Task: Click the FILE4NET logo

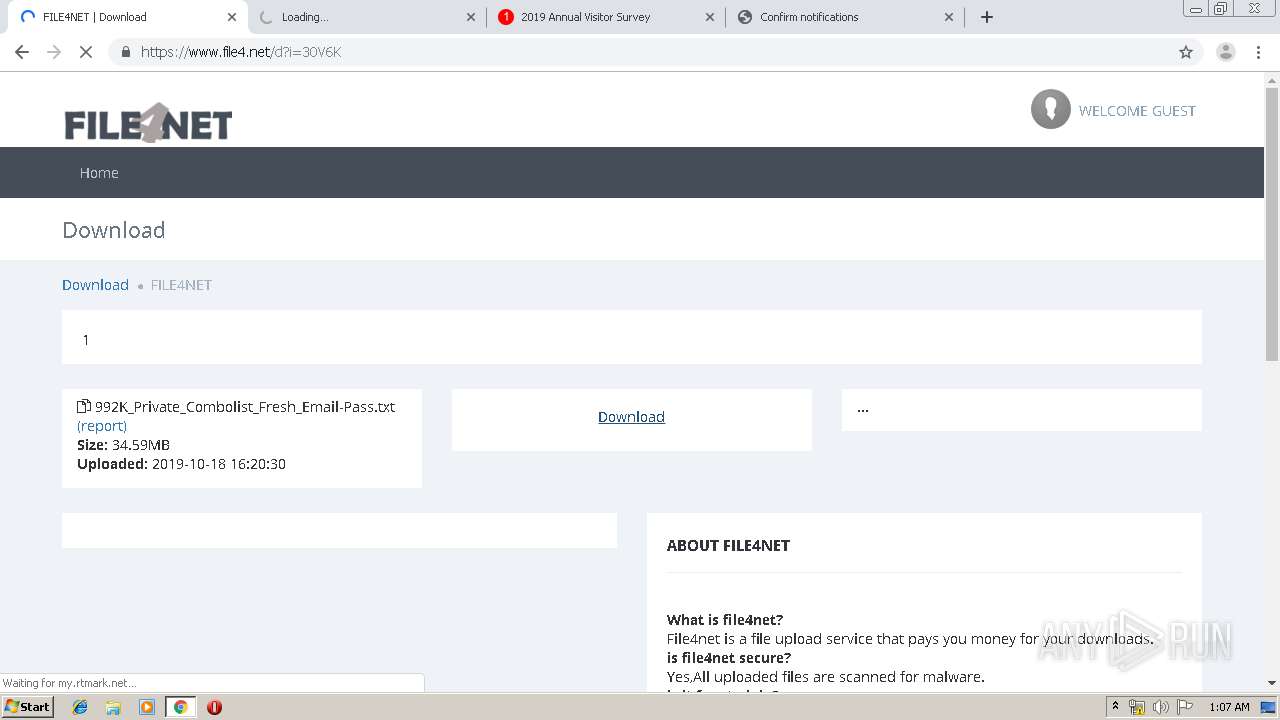Action: (148, 123)
